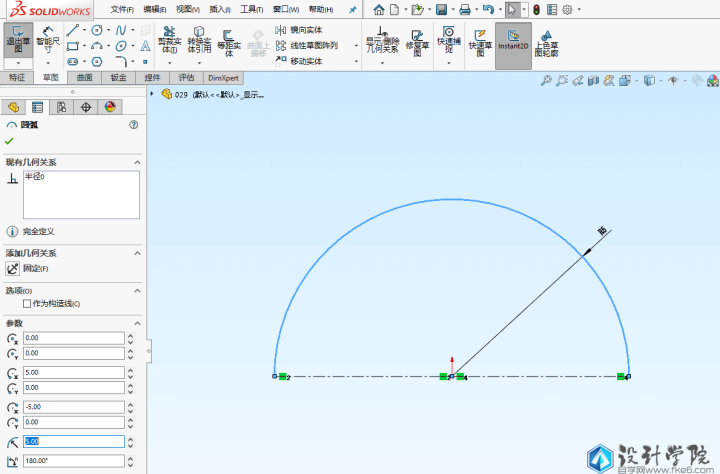Switch to the 特征 (Features) tab
The image size is (720, 474).
(17, 77)
